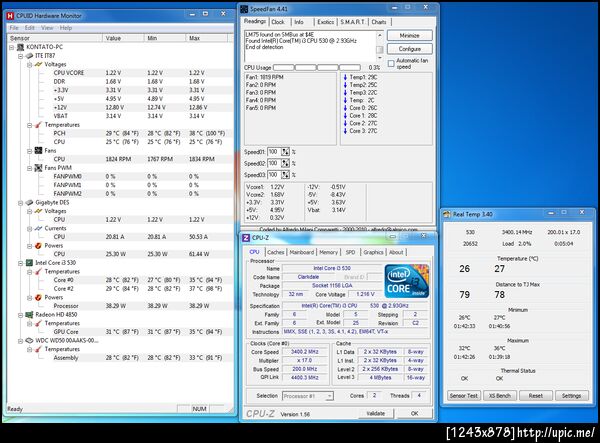This screenshot has width=600, height=443.
Task: Switch to the Mainboard tab in CPU-Z
Action: [302, 252]
